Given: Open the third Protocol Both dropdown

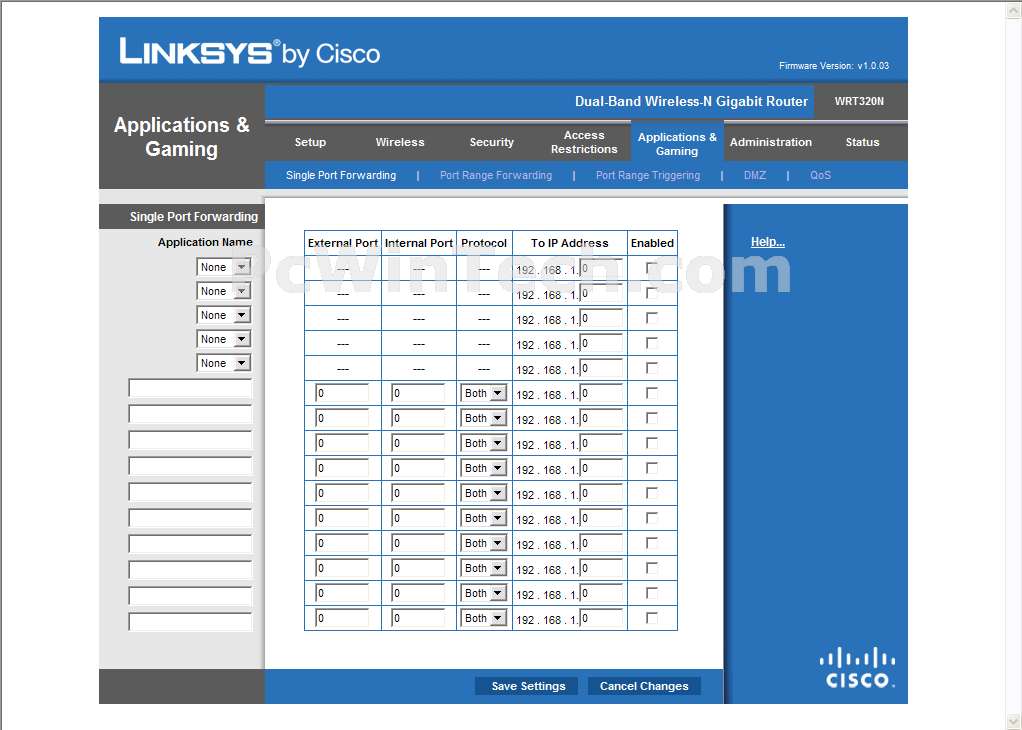Looking at the screenshot, I should click(484, 443).
